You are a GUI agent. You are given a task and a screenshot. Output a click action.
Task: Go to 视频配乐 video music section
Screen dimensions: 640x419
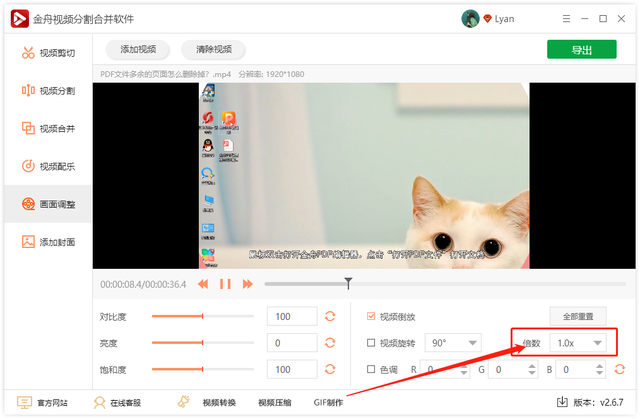click(48, 166)
